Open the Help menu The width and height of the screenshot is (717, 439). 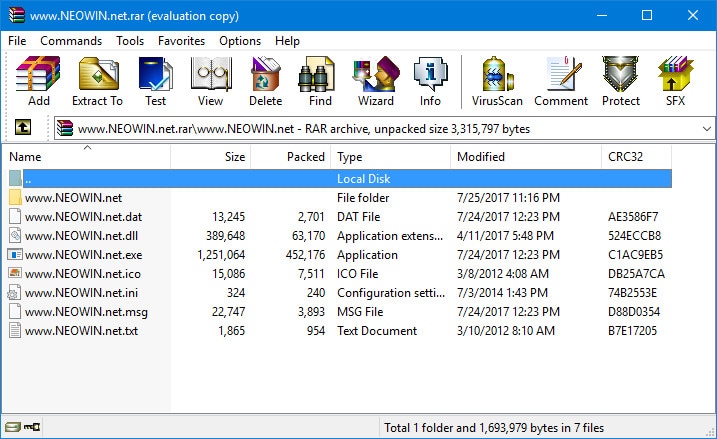coord(287,41)
